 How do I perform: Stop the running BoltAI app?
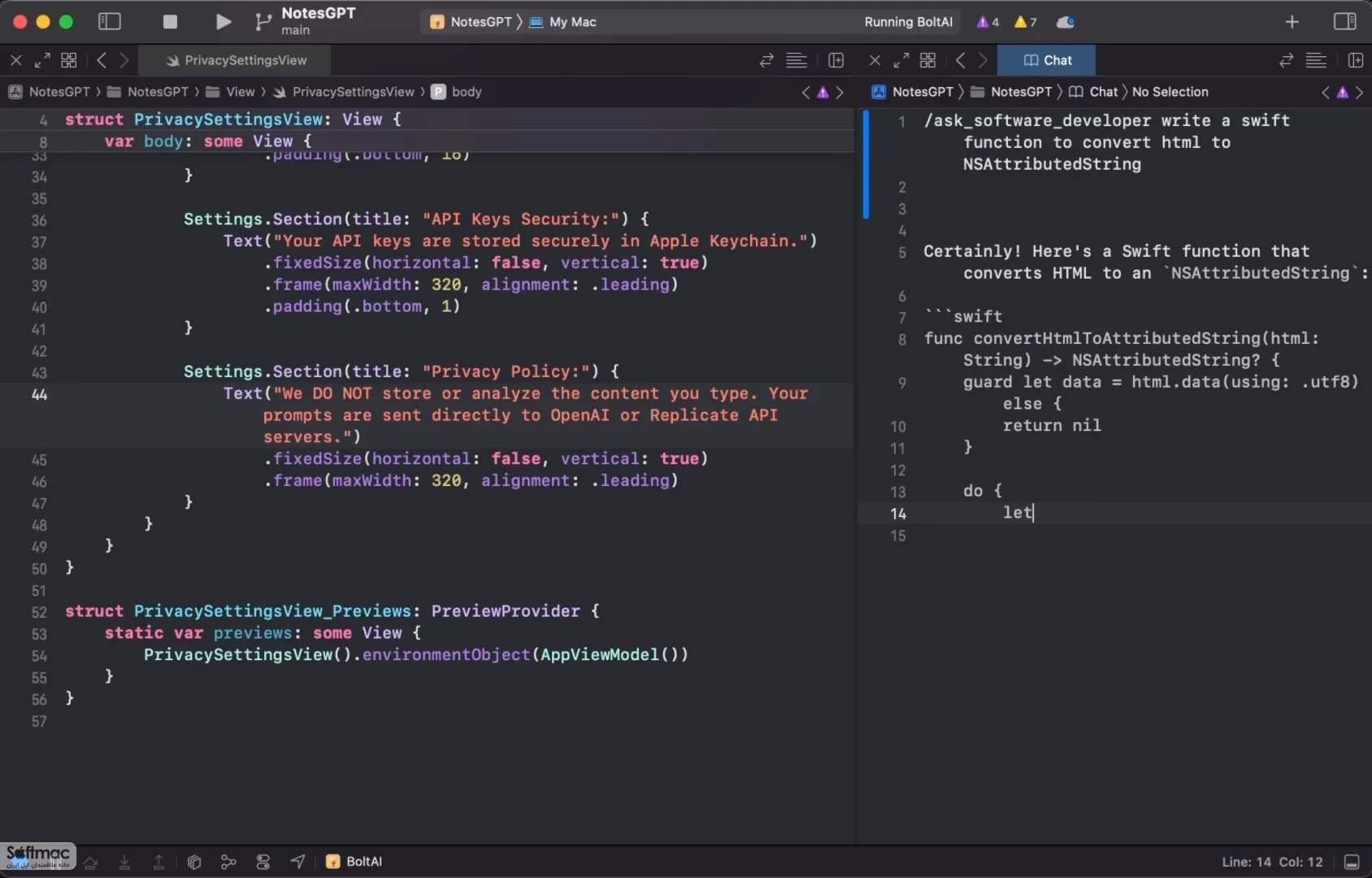click(x=170, y=22)
